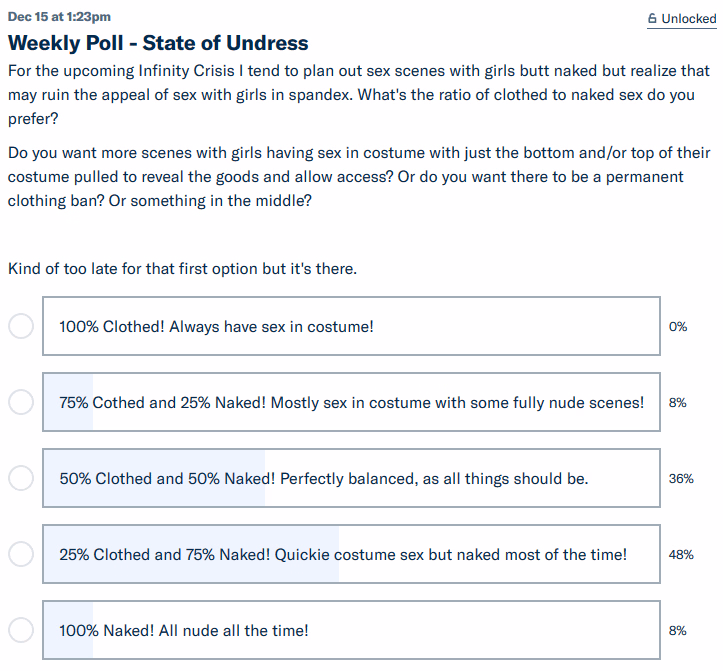Select the radio circle for "100% Naked"
Screen dimensions: 723x671
pyautogui.click(x=21, y=630)
